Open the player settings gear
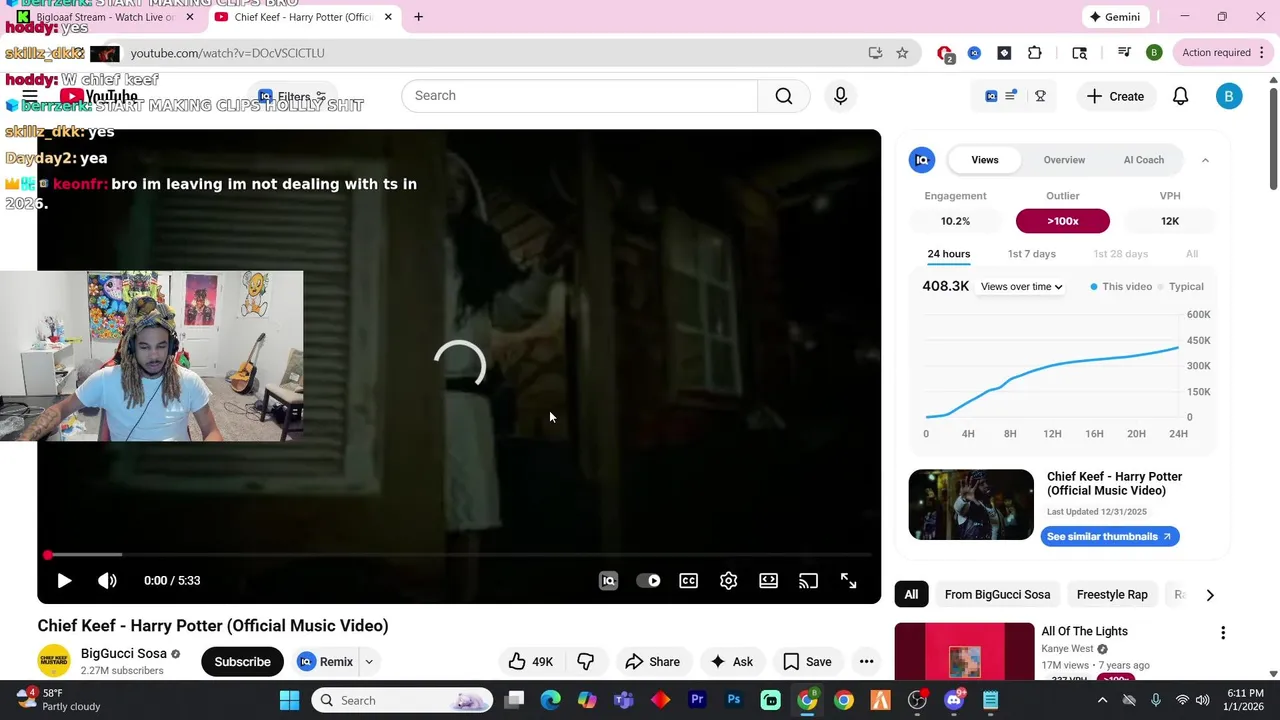Viewport: 1280px width, 720px height. pyautogui.click(x=729, y=580)
